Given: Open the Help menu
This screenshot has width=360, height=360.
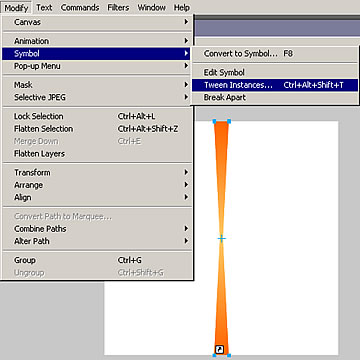Looking at the screenshot, I should pyautogui.click(x=182, y=7).
